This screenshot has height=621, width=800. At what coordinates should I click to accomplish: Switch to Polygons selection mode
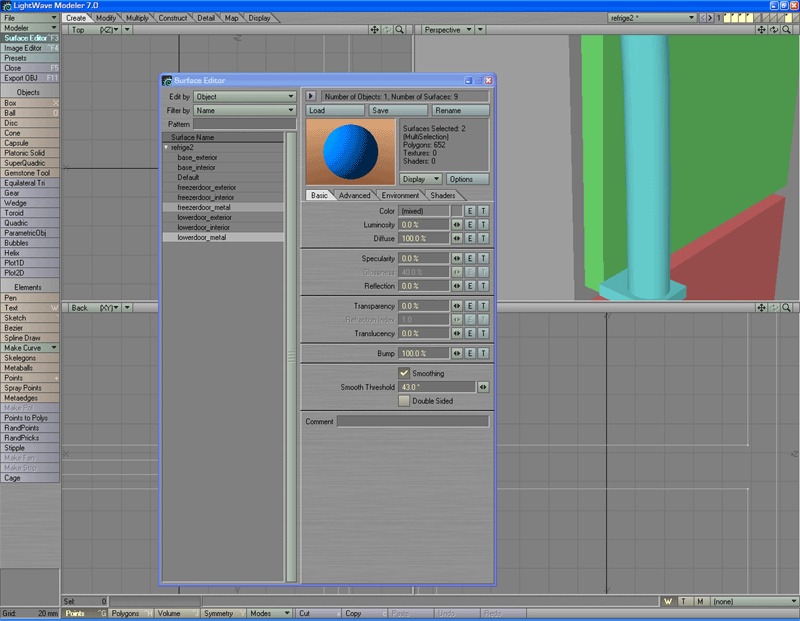click(131, 613)
